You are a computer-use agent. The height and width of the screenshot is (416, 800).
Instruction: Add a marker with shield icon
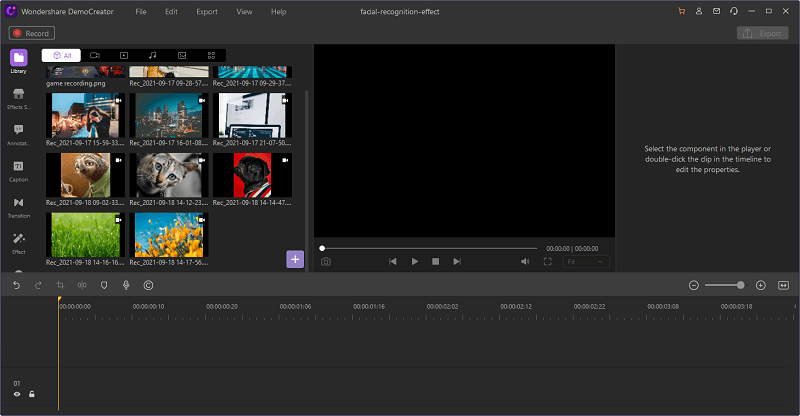click(104, 285)
